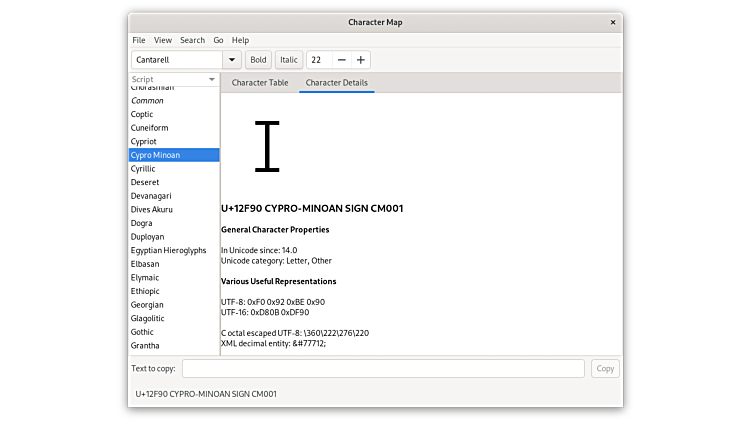Toggle the Bold font style

coord(258,60)
